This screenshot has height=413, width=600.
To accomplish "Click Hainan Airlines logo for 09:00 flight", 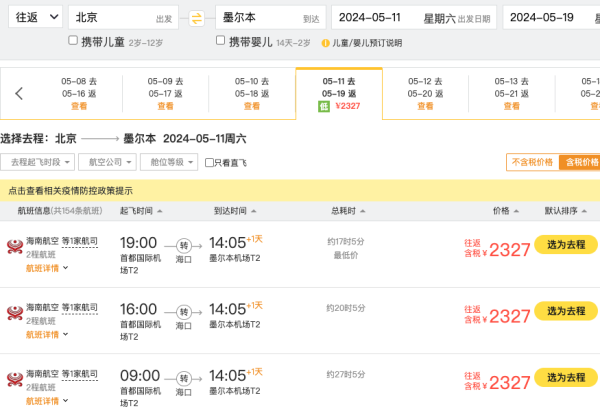I will click(15, 379).
